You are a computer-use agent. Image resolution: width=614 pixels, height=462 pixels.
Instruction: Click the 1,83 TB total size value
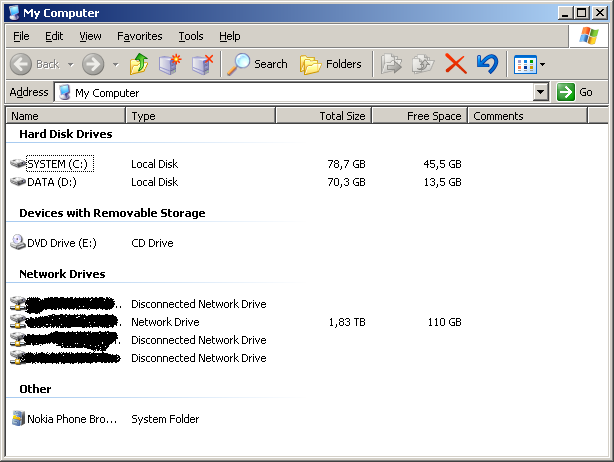[x=347, y=322]
